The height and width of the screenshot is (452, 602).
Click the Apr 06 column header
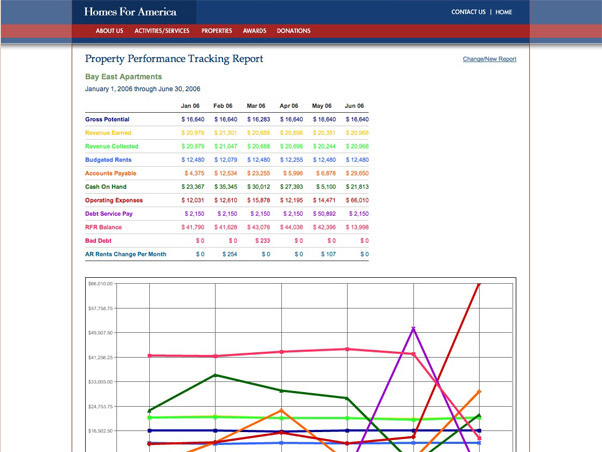coord(289,106)
